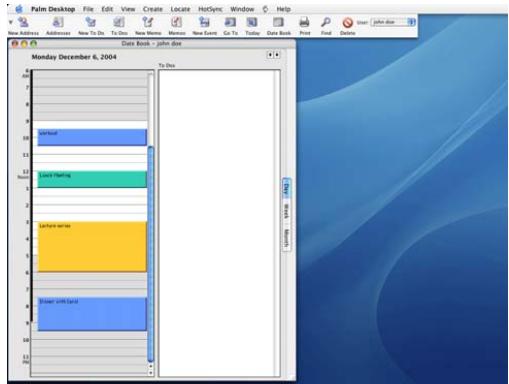The width and height of the screenshot is (509, 384).
Task: Click the 2 PM time slot
Action: pyautogui.click(x=90, y=209)
